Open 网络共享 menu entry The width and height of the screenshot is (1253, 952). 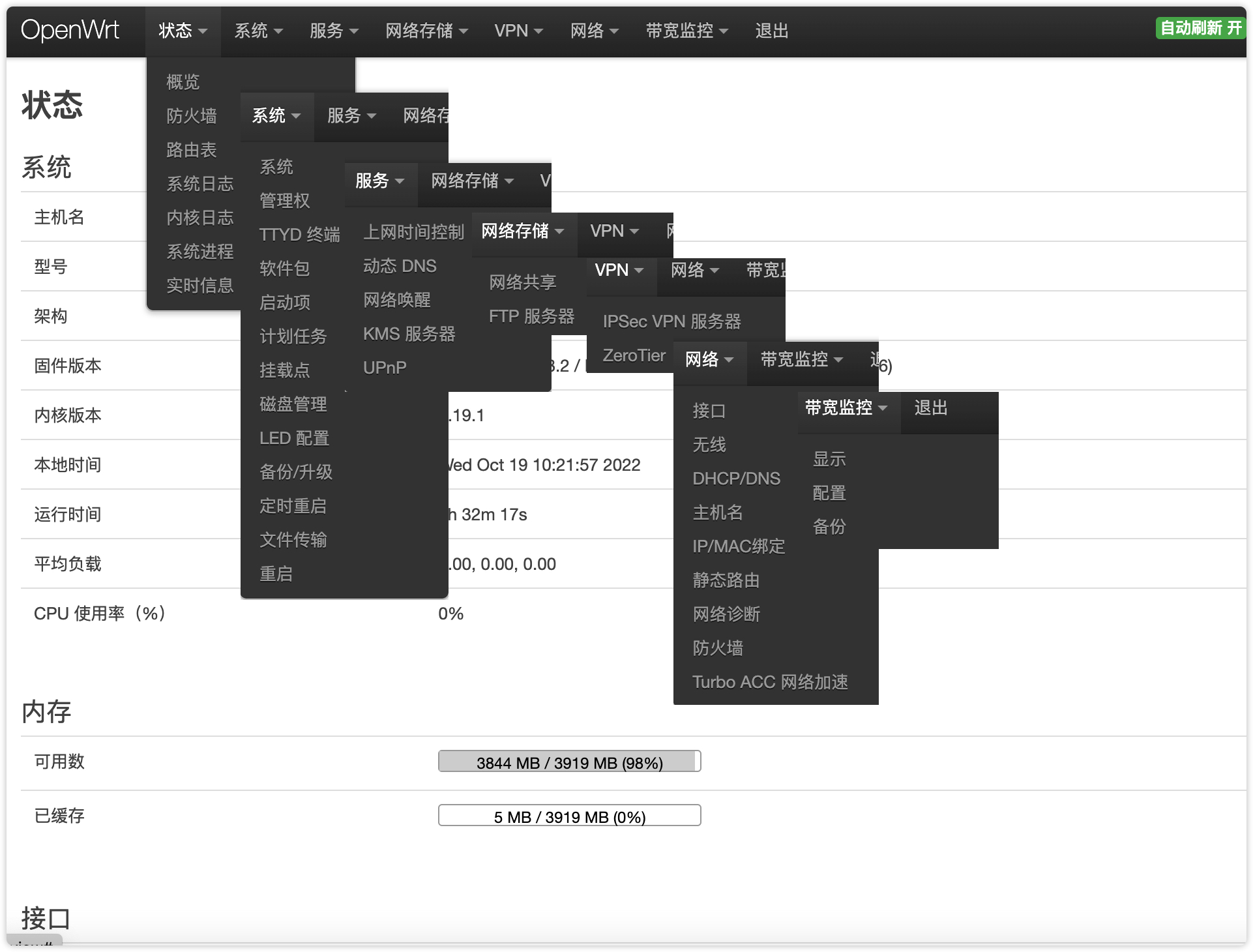click(522, 282)
